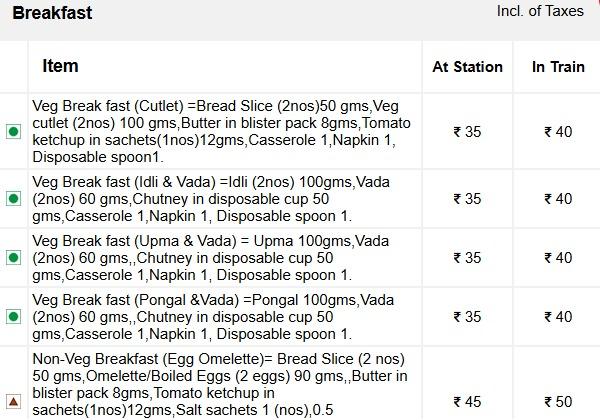Click the ₹ 35 station price for Upma & Vada
This screenshot has height=420, width=600.
[x=467, y=258]
